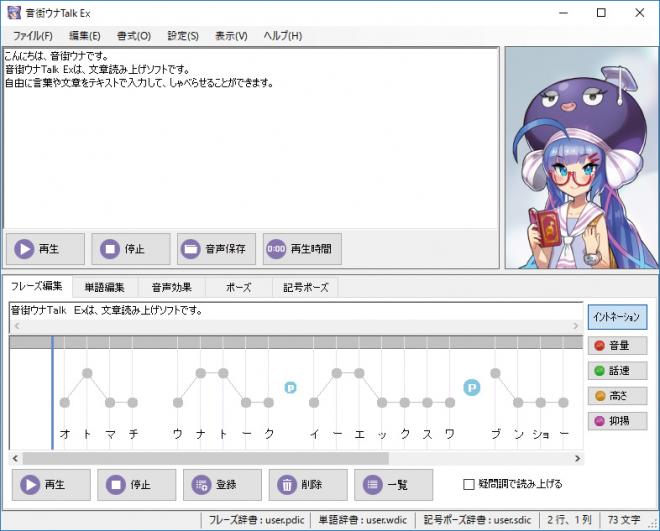Click the accent editor horizontal scrollbar thumb

click(206, 459)
